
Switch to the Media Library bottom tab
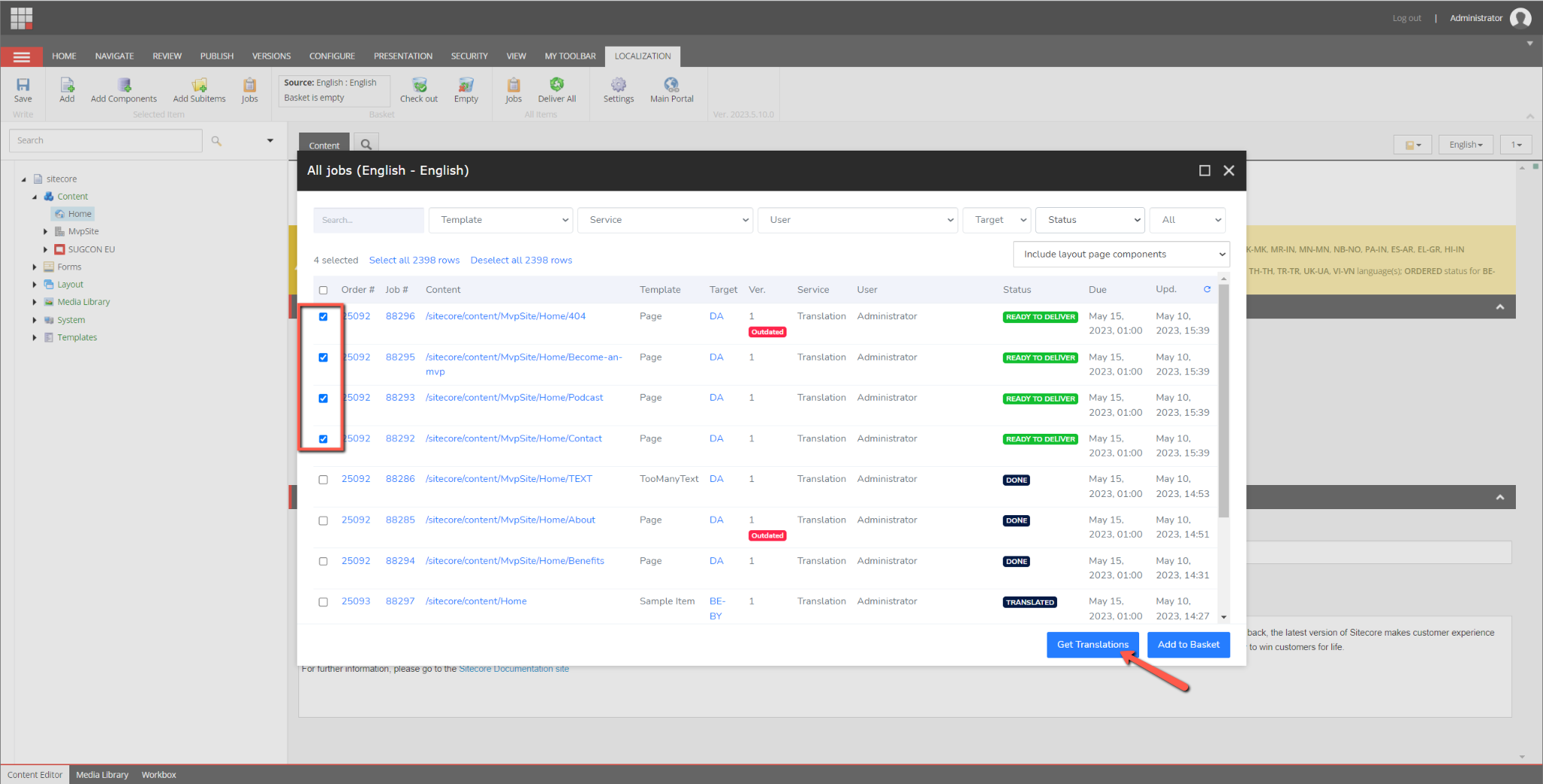102,775
